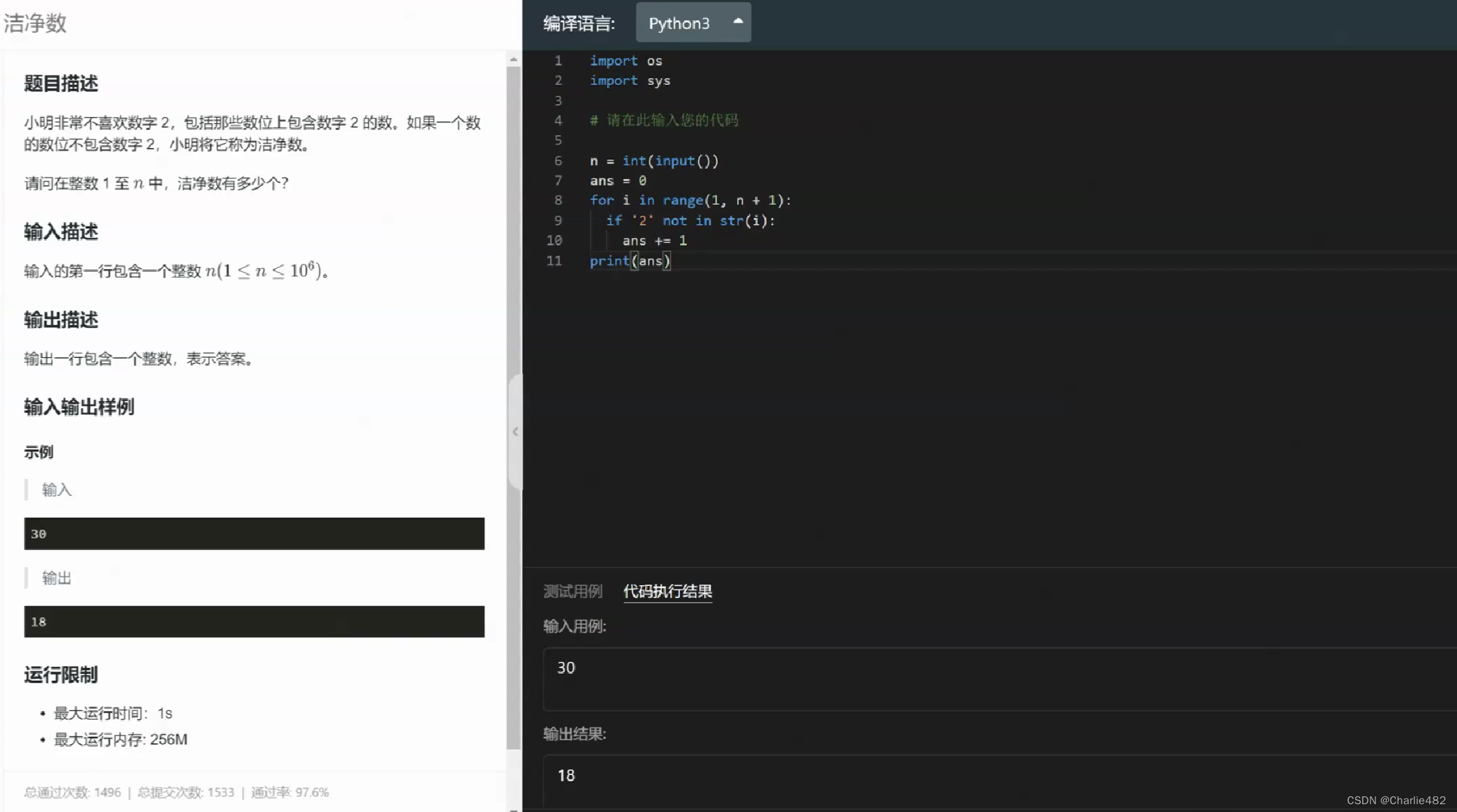Click the sample output block showing 18
Screen dimensions: 1457x812
tap(254, 621)
